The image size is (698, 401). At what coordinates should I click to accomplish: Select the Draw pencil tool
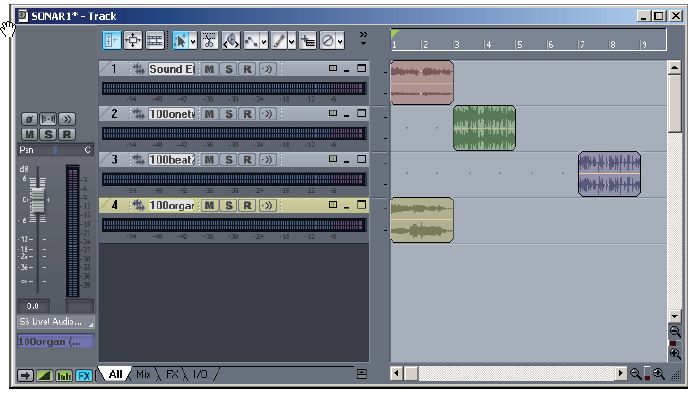tap(279, 41)
